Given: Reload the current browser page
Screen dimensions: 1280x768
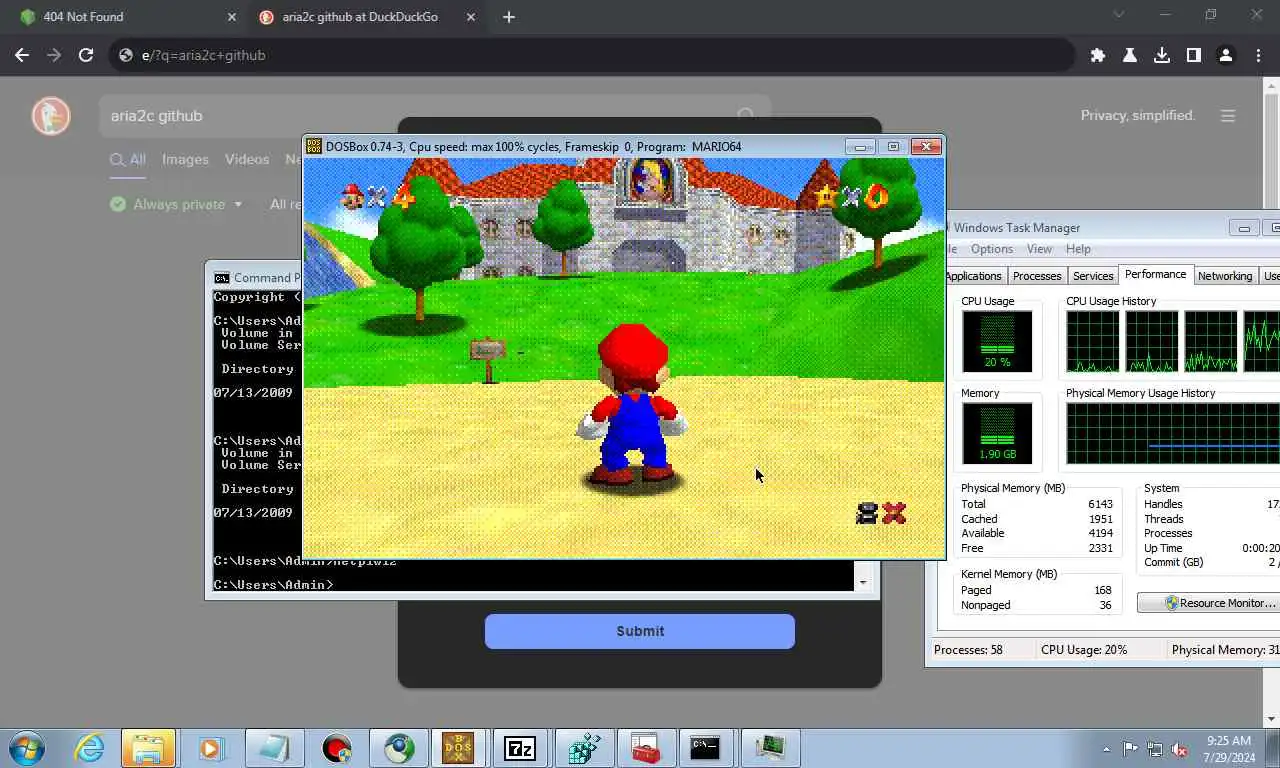Looking at the screenshot, I should 86,55.
